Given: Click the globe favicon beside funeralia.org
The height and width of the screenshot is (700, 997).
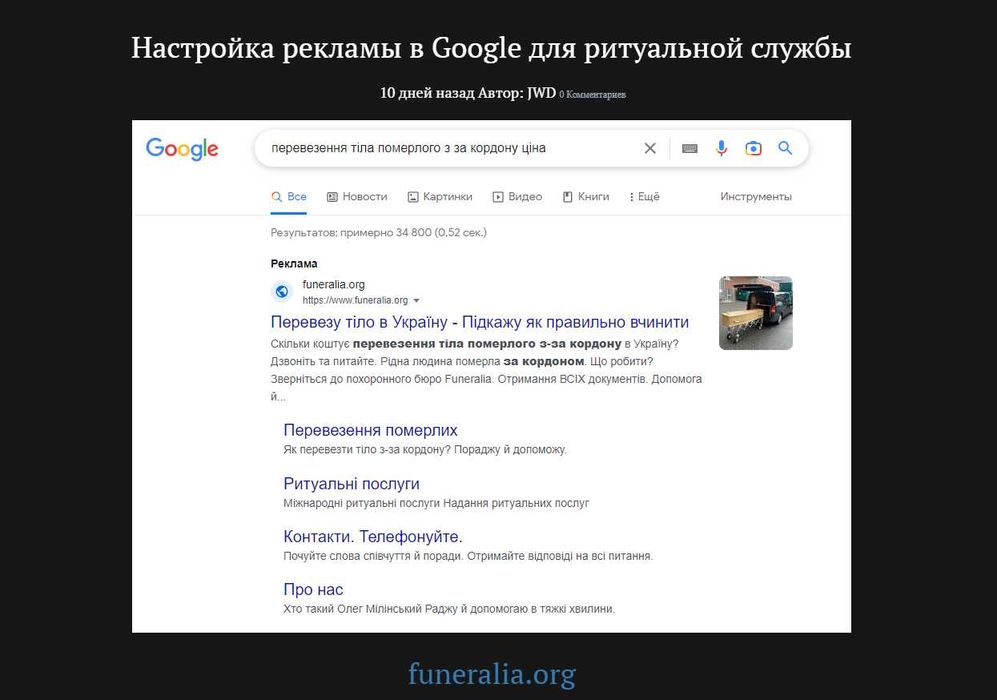Looking at the screenshot, I should point(282,292).
